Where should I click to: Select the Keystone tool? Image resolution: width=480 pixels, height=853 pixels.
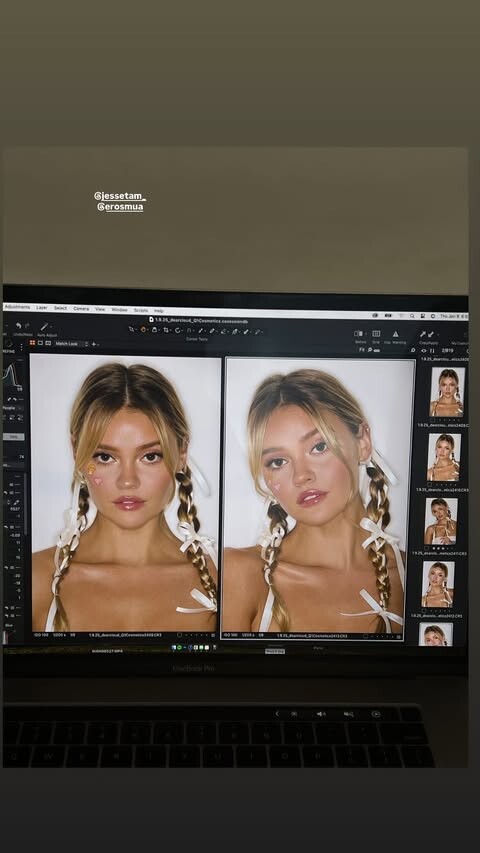(x=189, y=330)
